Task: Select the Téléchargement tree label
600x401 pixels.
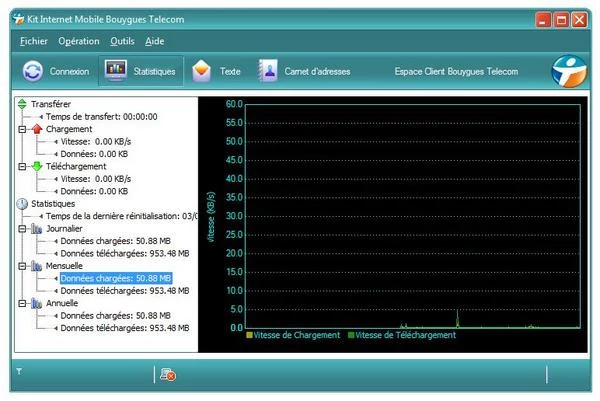Action: tap(76, 166)
